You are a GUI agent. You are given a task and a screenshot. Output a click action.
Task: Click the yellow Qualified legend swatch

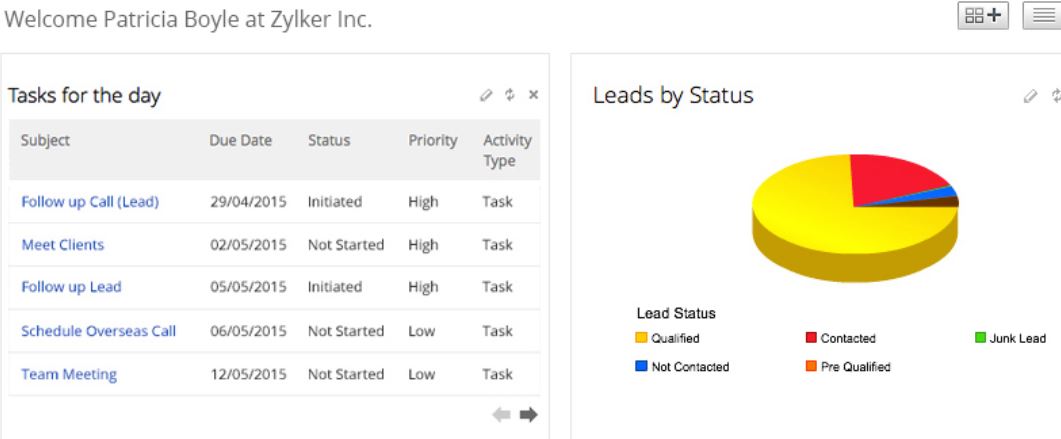pyautogui.click(x=641, y=339)
